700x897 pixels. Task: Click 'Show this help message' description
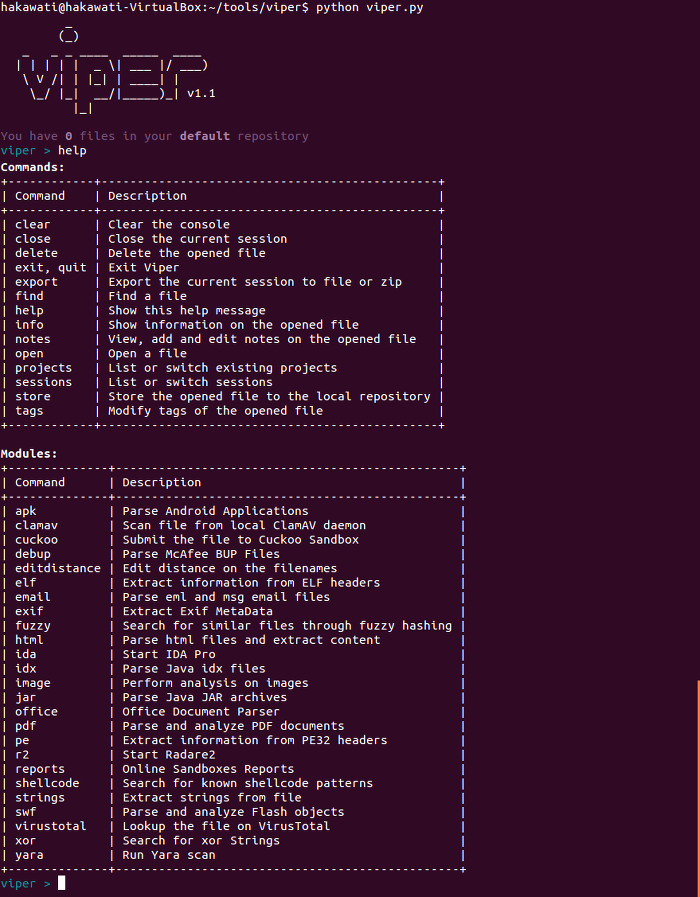pos(187,310)
